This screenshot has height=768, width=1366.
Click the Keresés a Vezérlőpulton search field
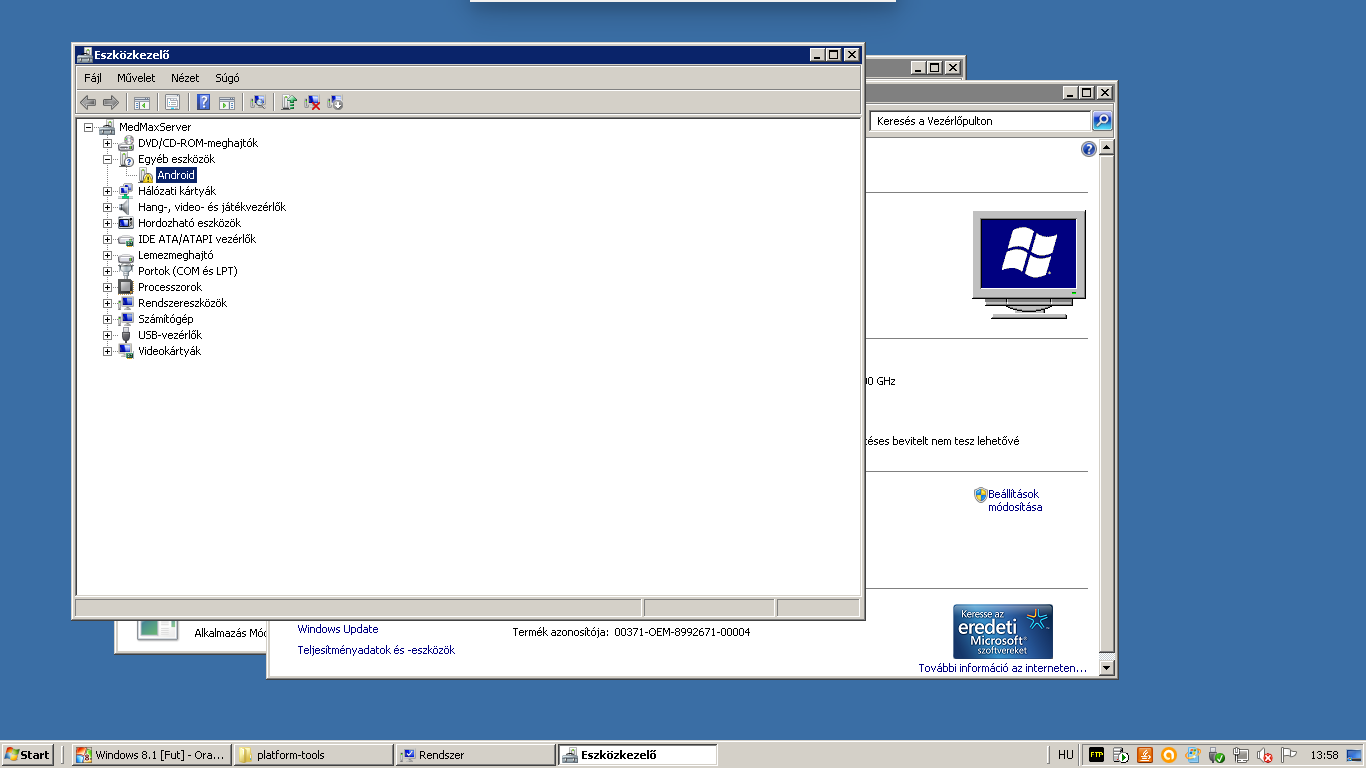(980, 121)
